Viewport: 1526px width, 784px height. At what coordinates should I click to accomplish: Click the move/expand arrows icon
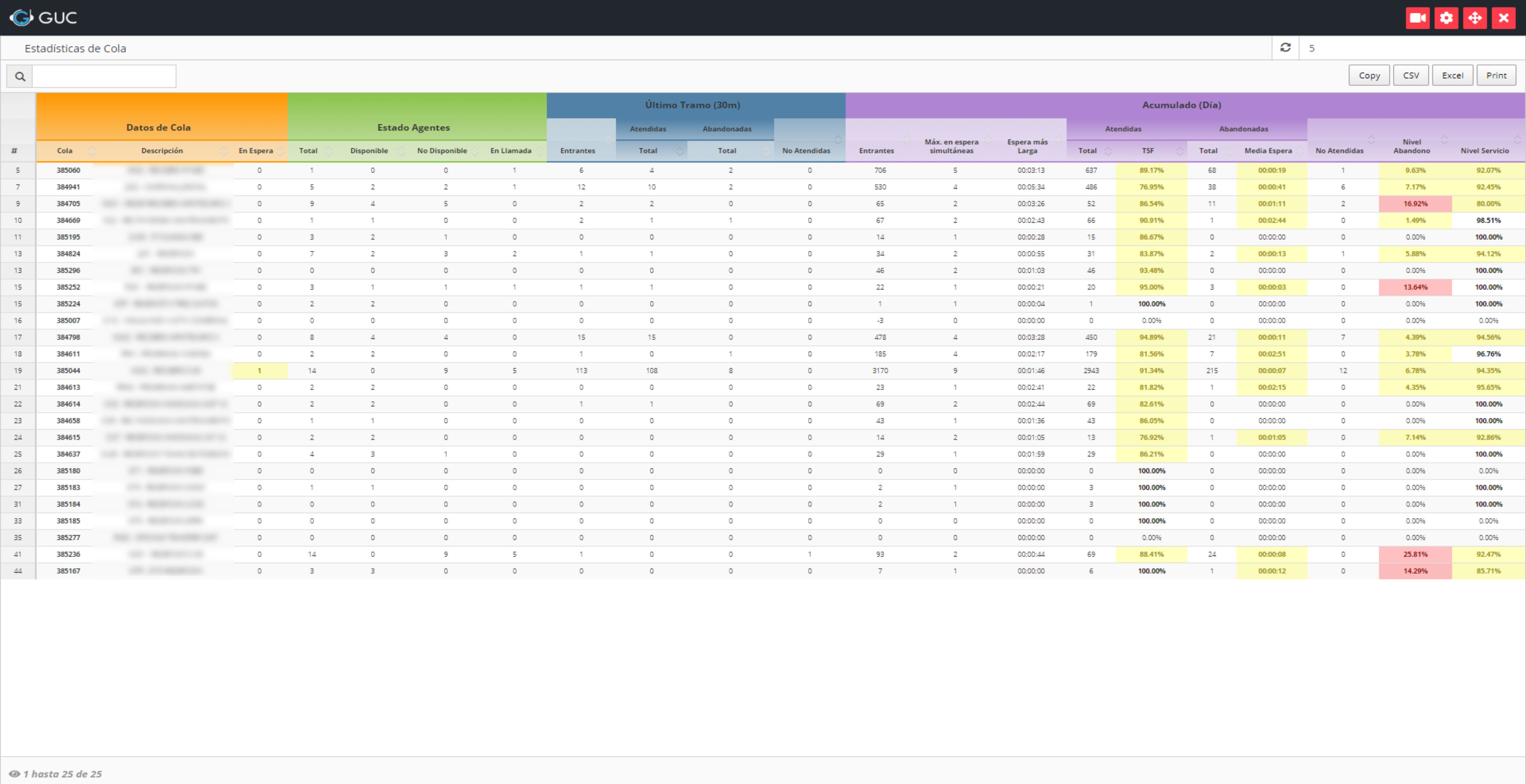click(1475, 18)
